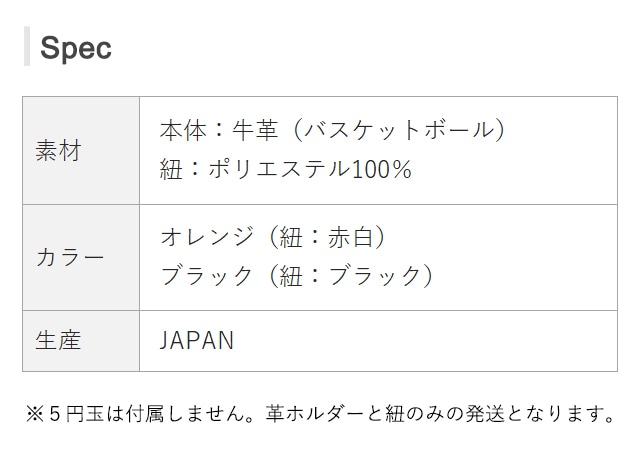Viewport: 640px width, 471px height.
Task: Click the ブラック（紐：ブラック） color line
Action: [296, 276]
